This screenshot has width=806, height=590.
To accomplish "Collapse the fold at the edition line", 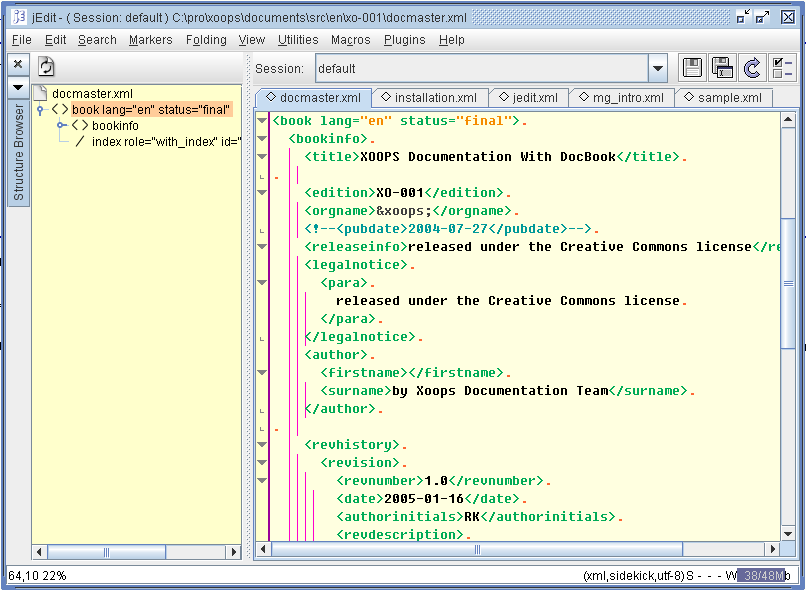I will click(262, 193).
